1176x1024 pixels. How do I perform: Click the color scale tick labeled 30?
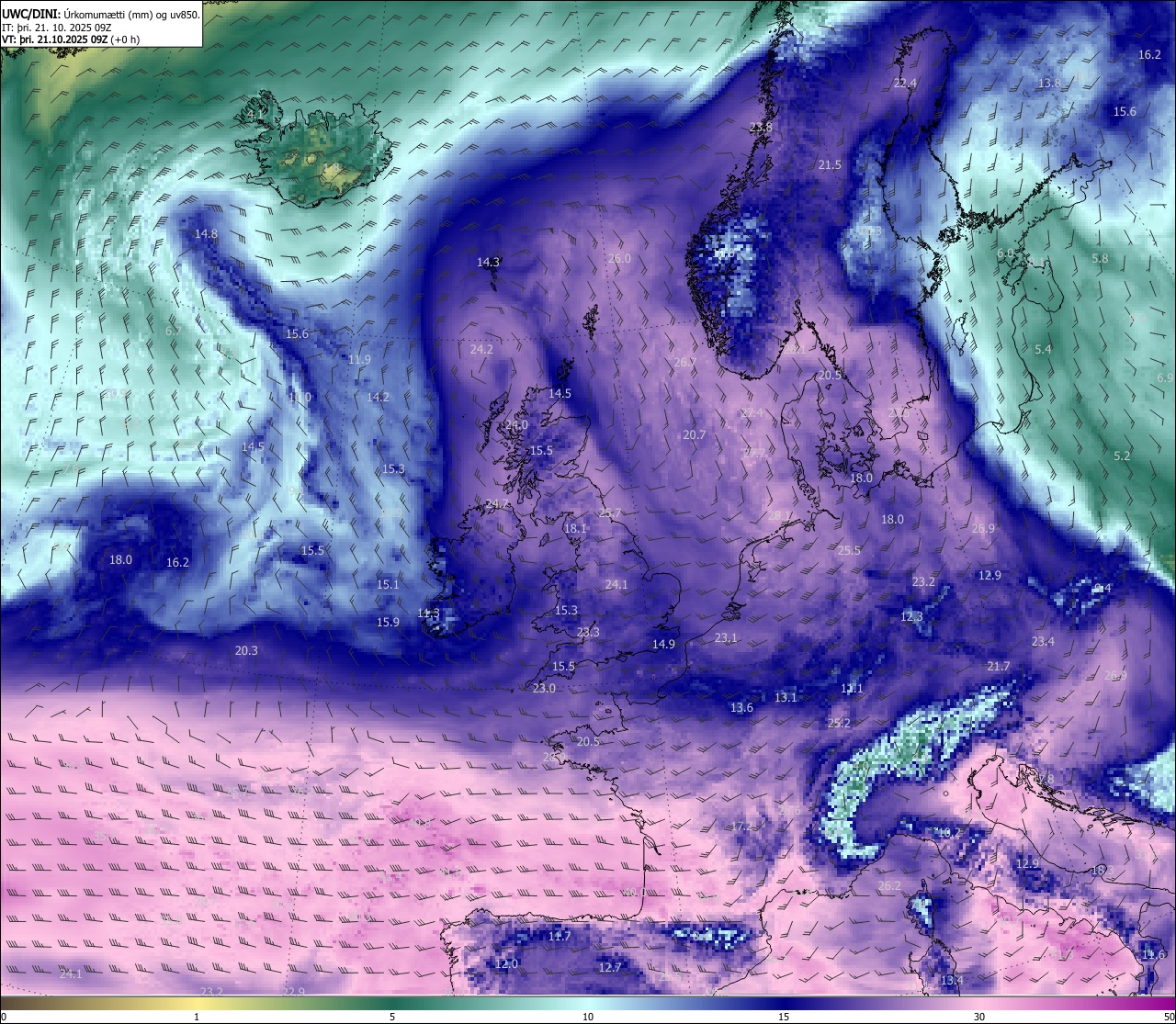[979, 1017]
